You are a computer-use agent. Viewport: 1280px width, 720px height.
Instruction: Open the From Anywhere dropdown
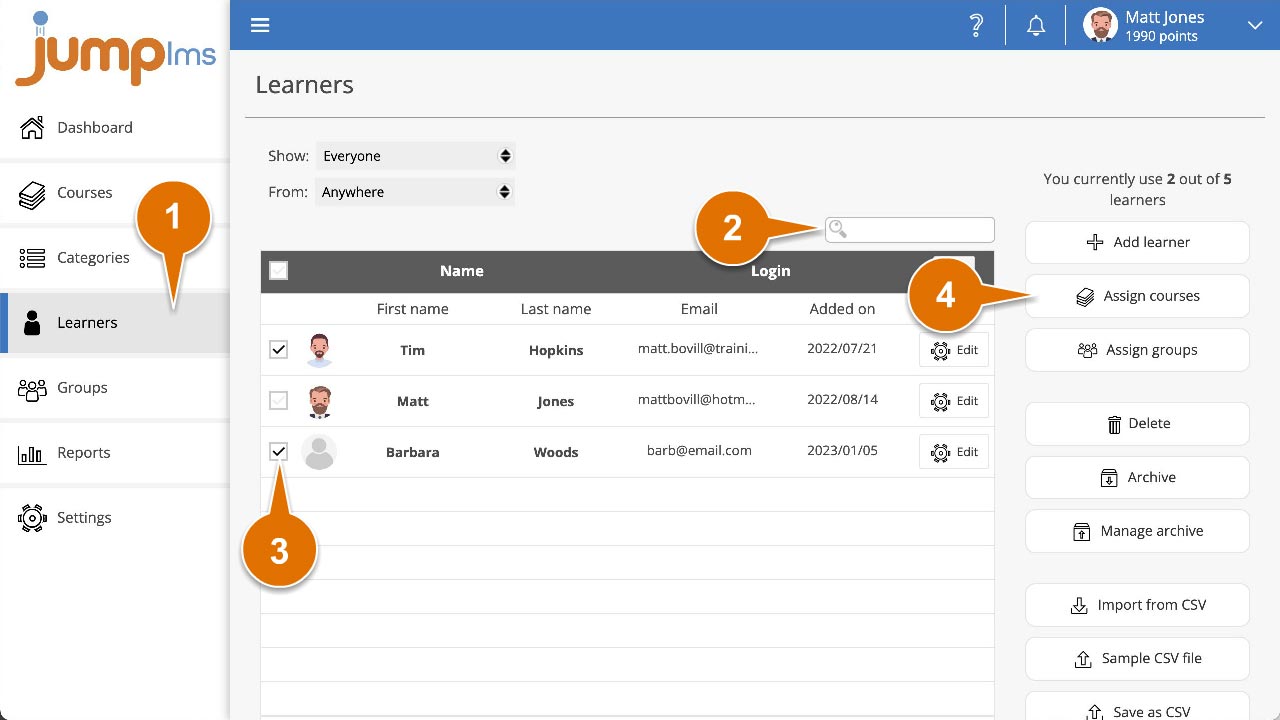coord(415,192)
